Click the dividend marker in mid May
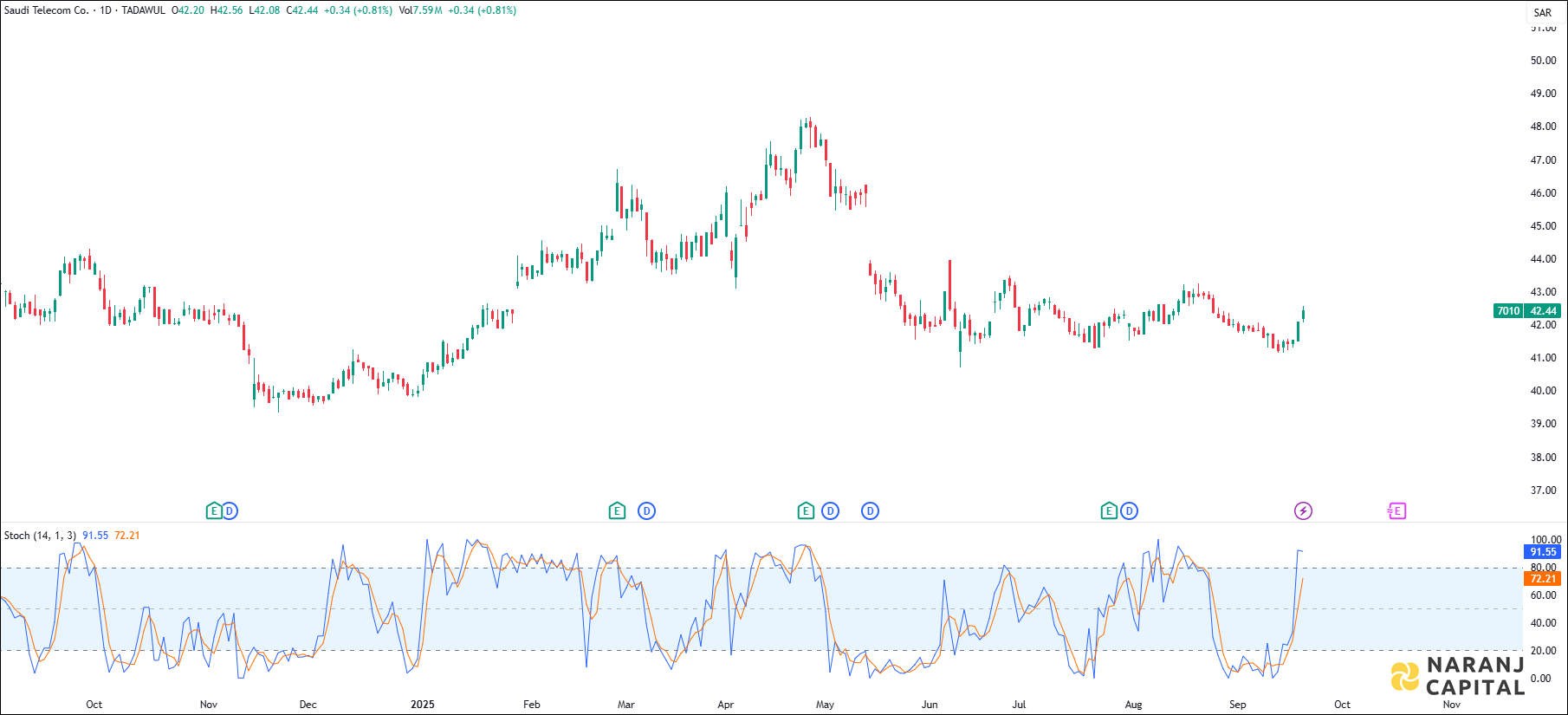Image resolution: width=1568 pixels, height=715 pixels. pos(871,511)
